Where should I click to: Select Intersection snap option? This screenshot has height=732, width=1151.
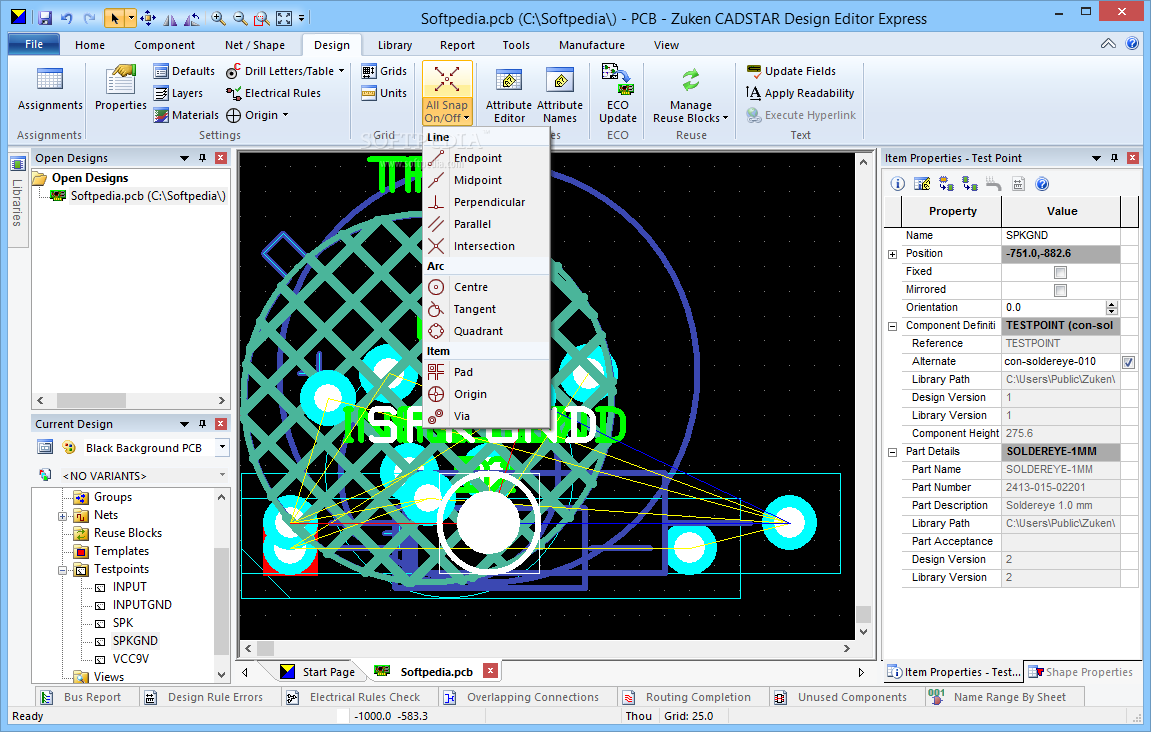484,246
